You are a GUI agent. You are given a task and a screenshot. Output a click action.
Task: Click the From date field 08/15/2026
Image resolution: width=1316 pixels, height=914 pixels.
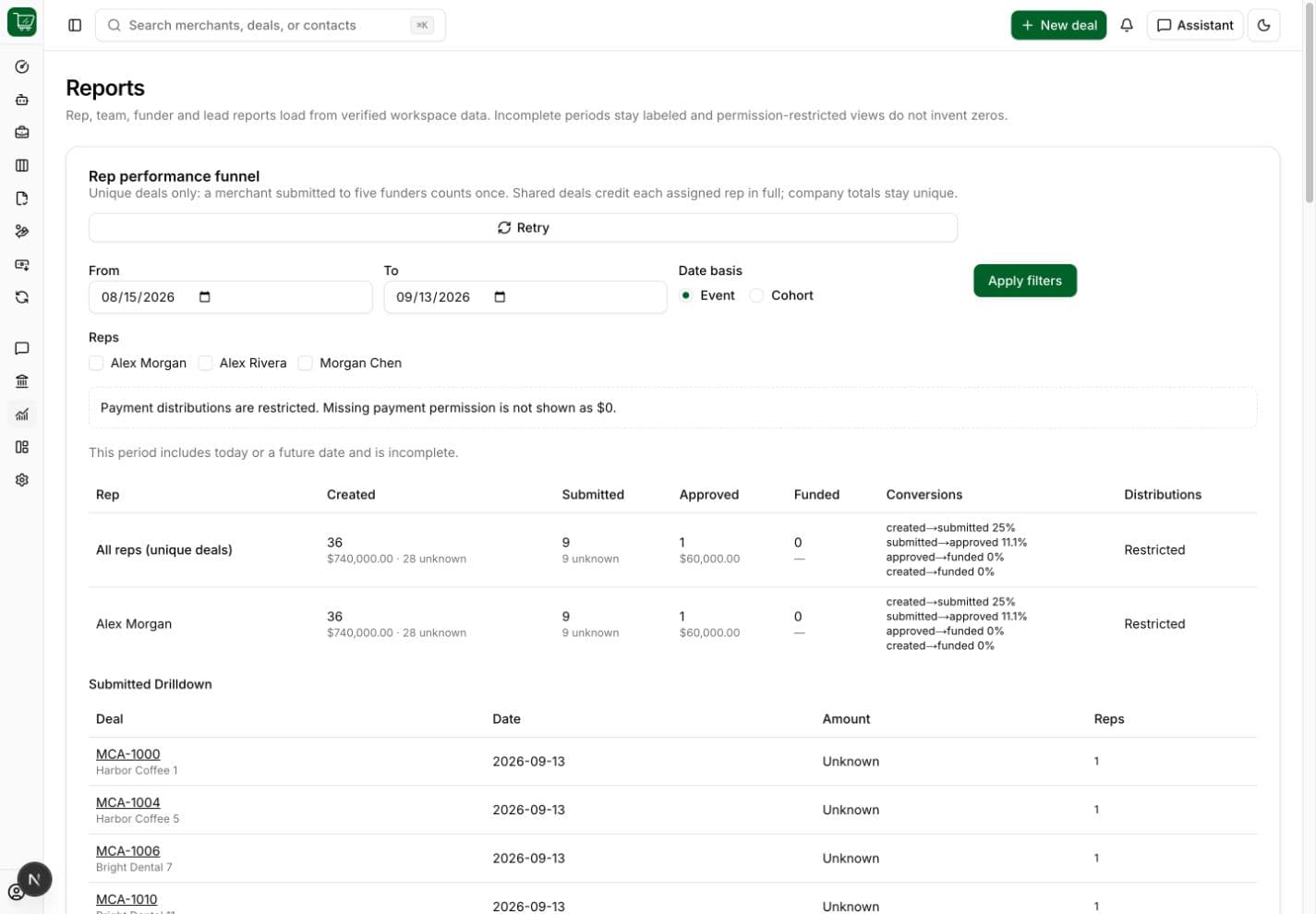point(230,297)
